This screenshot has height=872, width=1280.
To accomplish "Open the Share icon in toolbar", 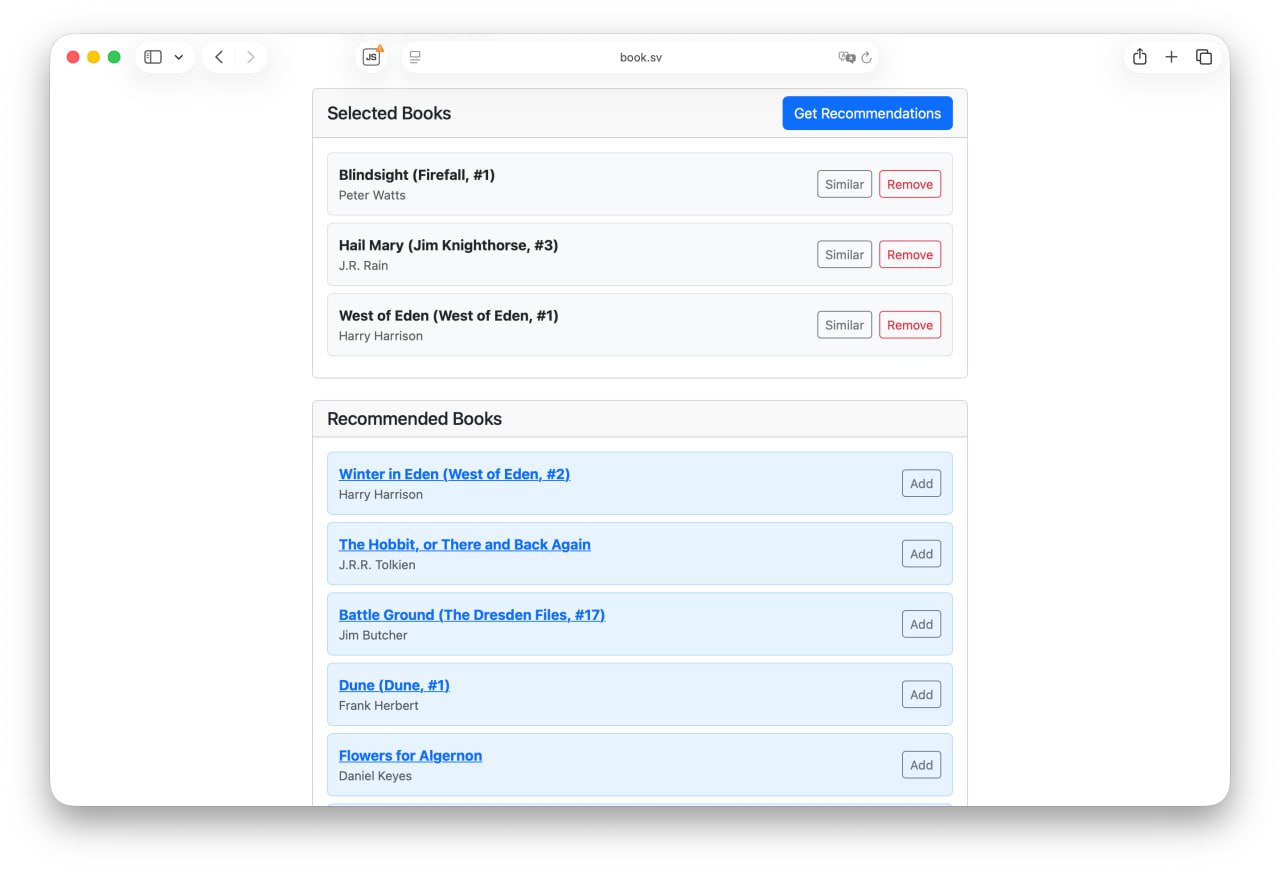I will 1139,57.
